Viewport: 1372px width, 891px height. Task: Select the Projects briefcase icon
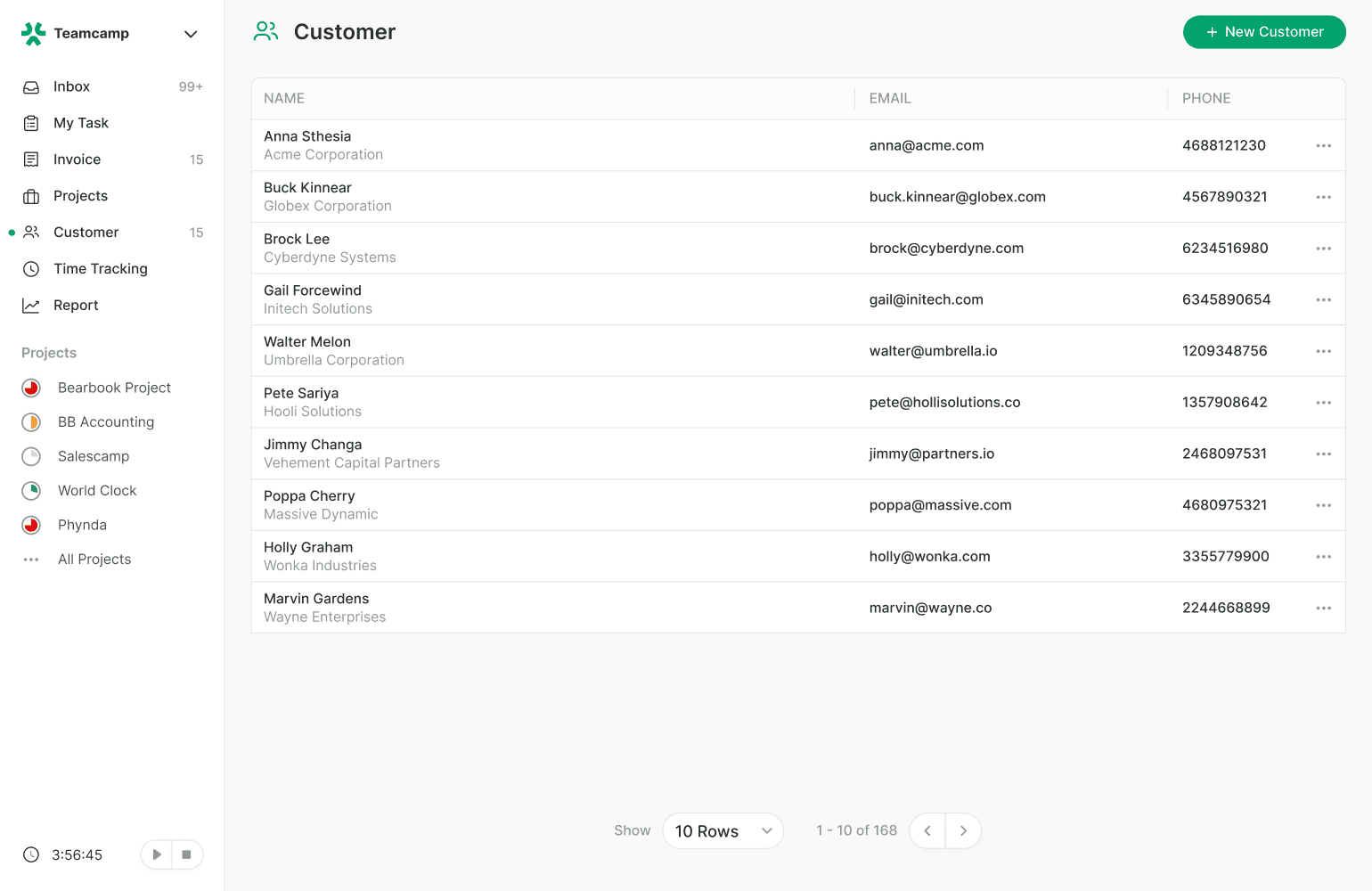pos(31,196)
